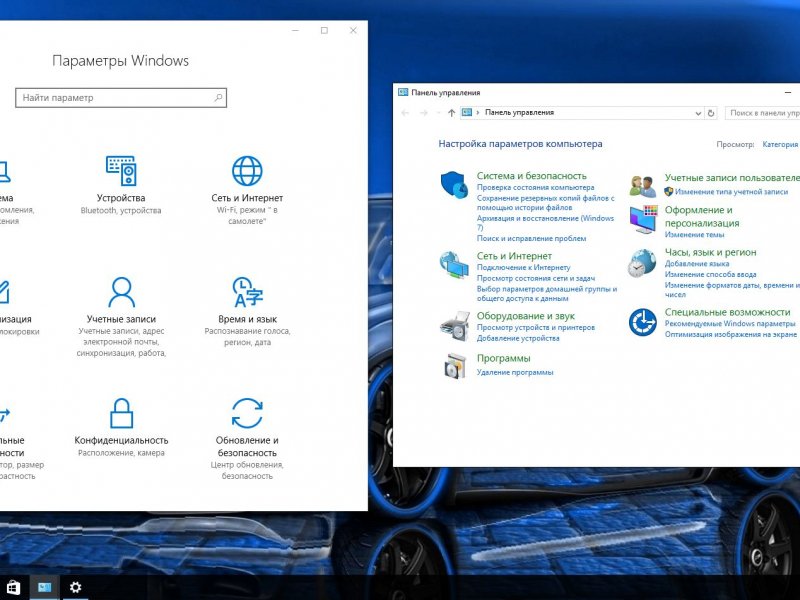
Task: Expand the breadcrumb chevron before 'Панель управления'
Action: pos(478,112)
